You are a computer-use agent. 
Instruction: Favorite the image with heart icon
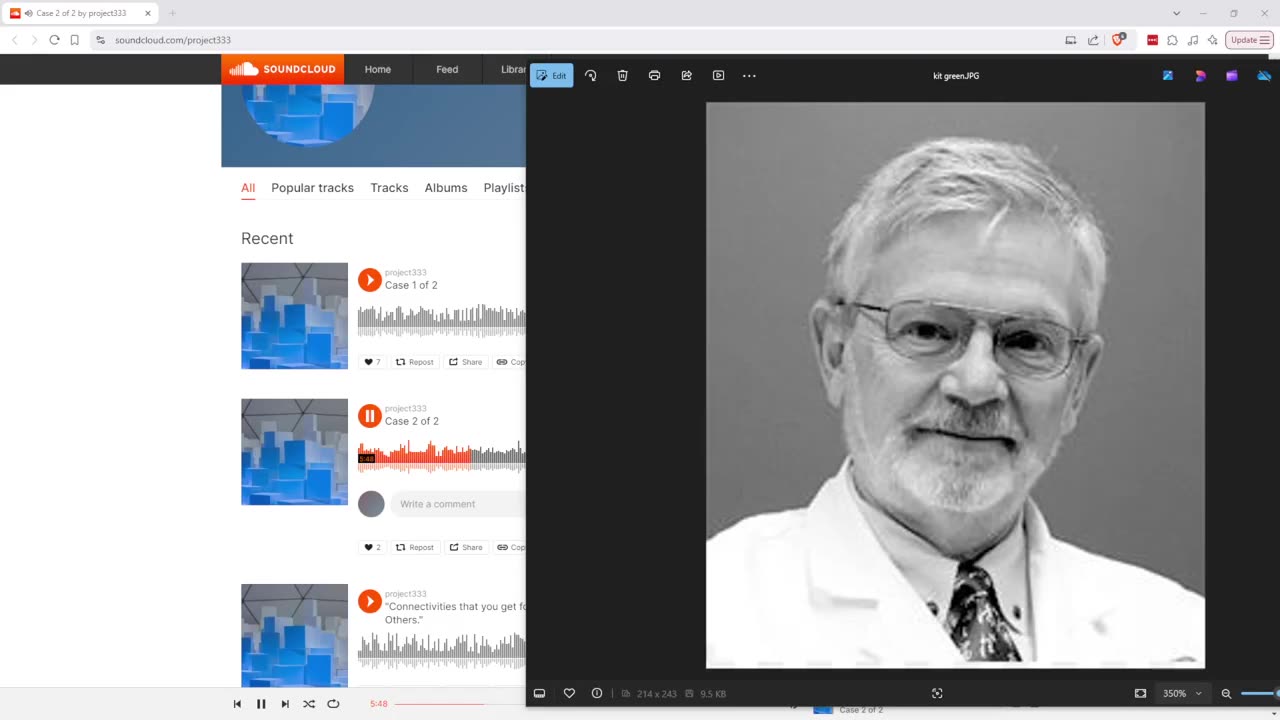pyautogui.click(x=569, y=693)
